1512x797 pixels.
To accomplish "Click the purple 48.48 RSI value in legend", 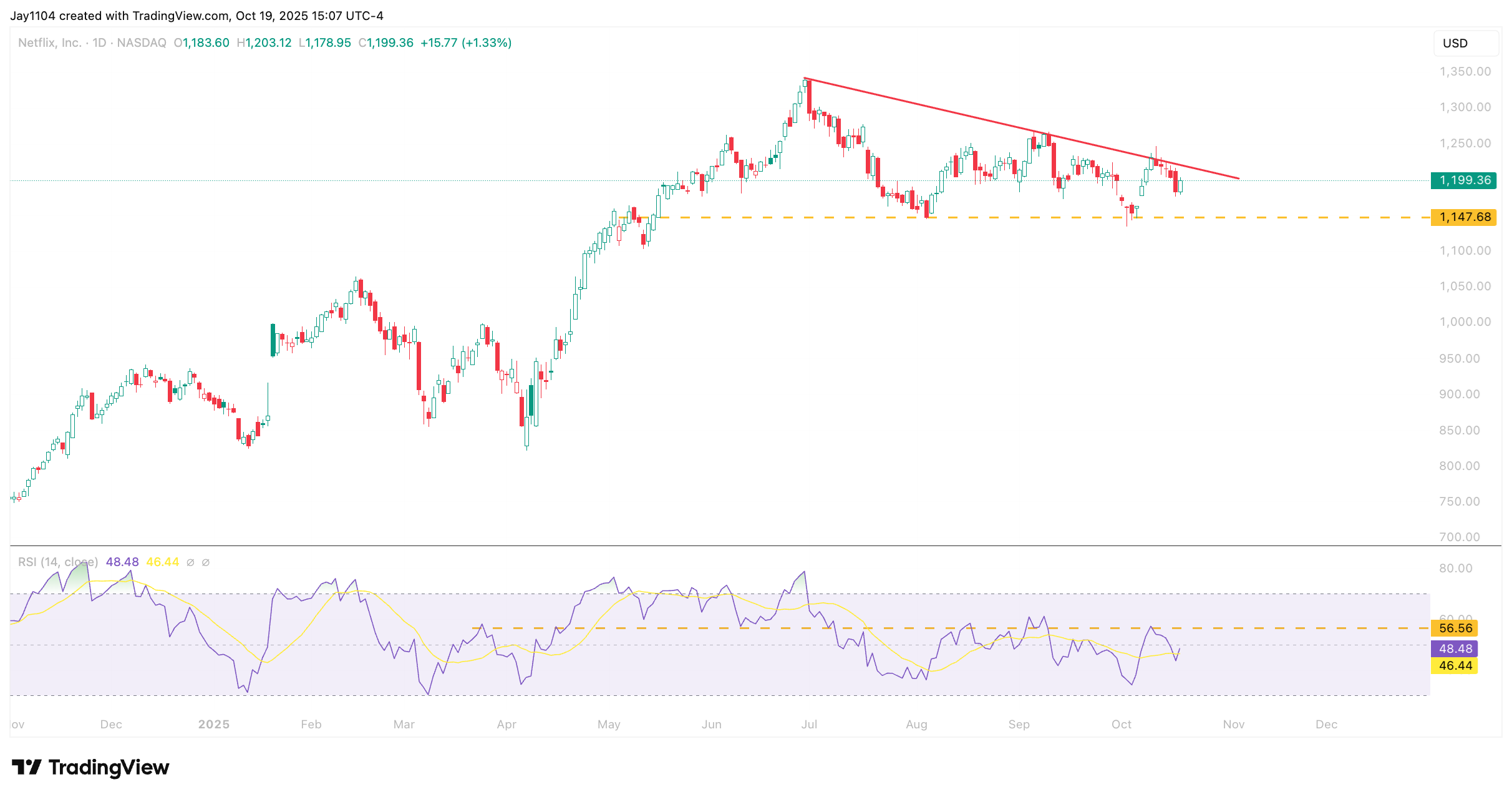I will pos(122,562).
